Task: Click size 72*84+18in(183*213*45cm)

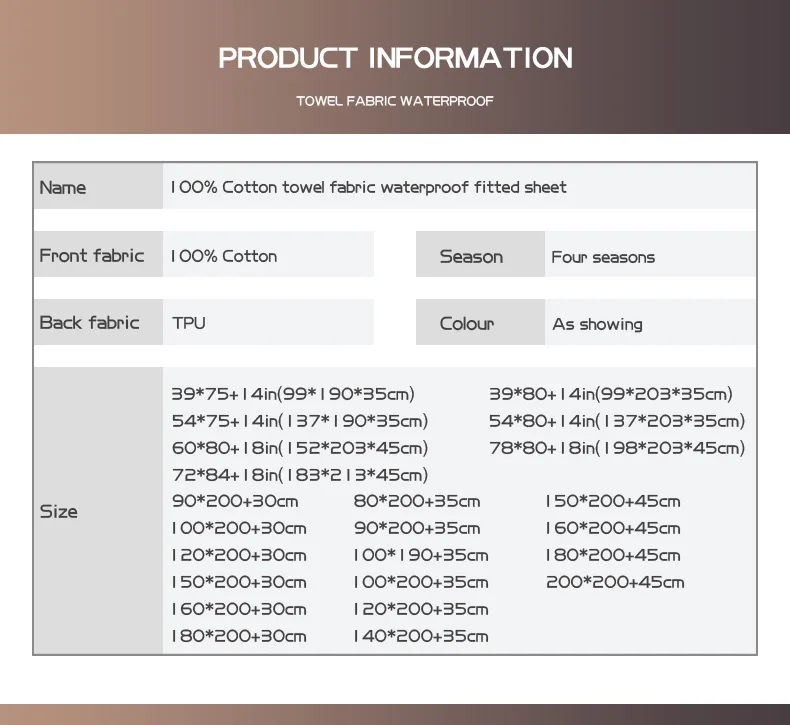Action: click(x=299, y=475)
